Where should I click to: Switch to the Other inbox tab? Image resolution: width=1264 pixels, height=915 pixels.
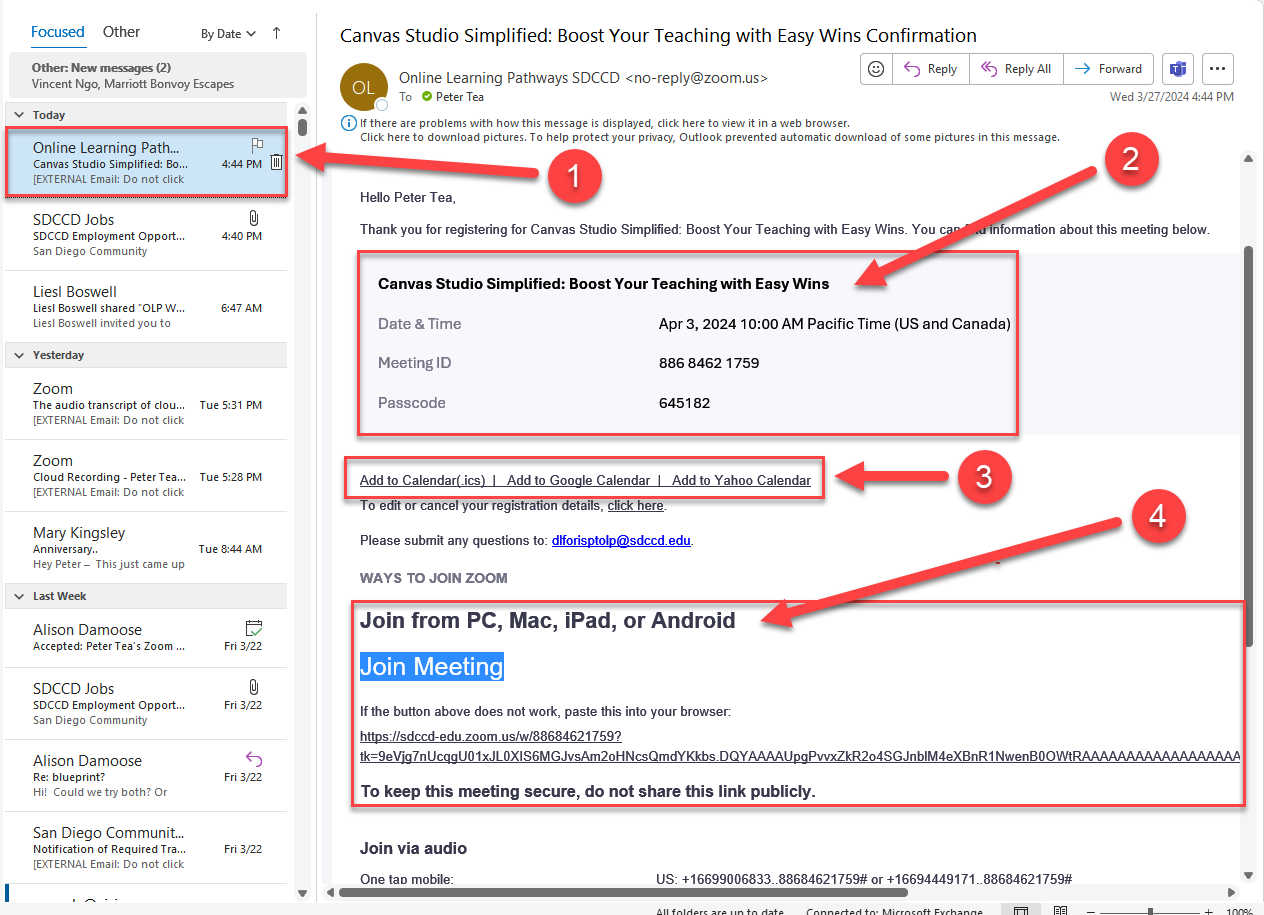coord(121,32)
